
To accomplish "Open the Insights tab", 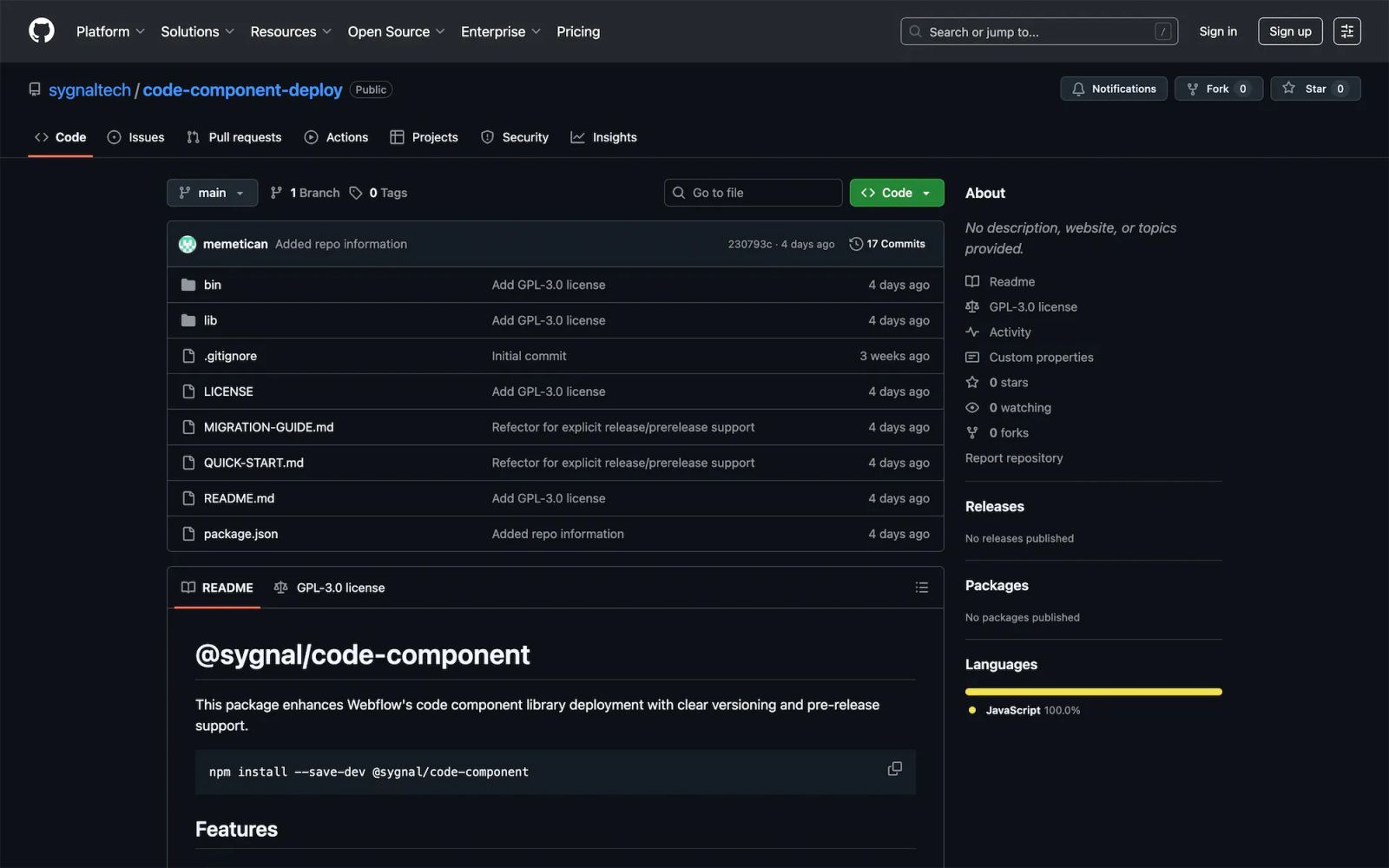I will click(604, 137).
